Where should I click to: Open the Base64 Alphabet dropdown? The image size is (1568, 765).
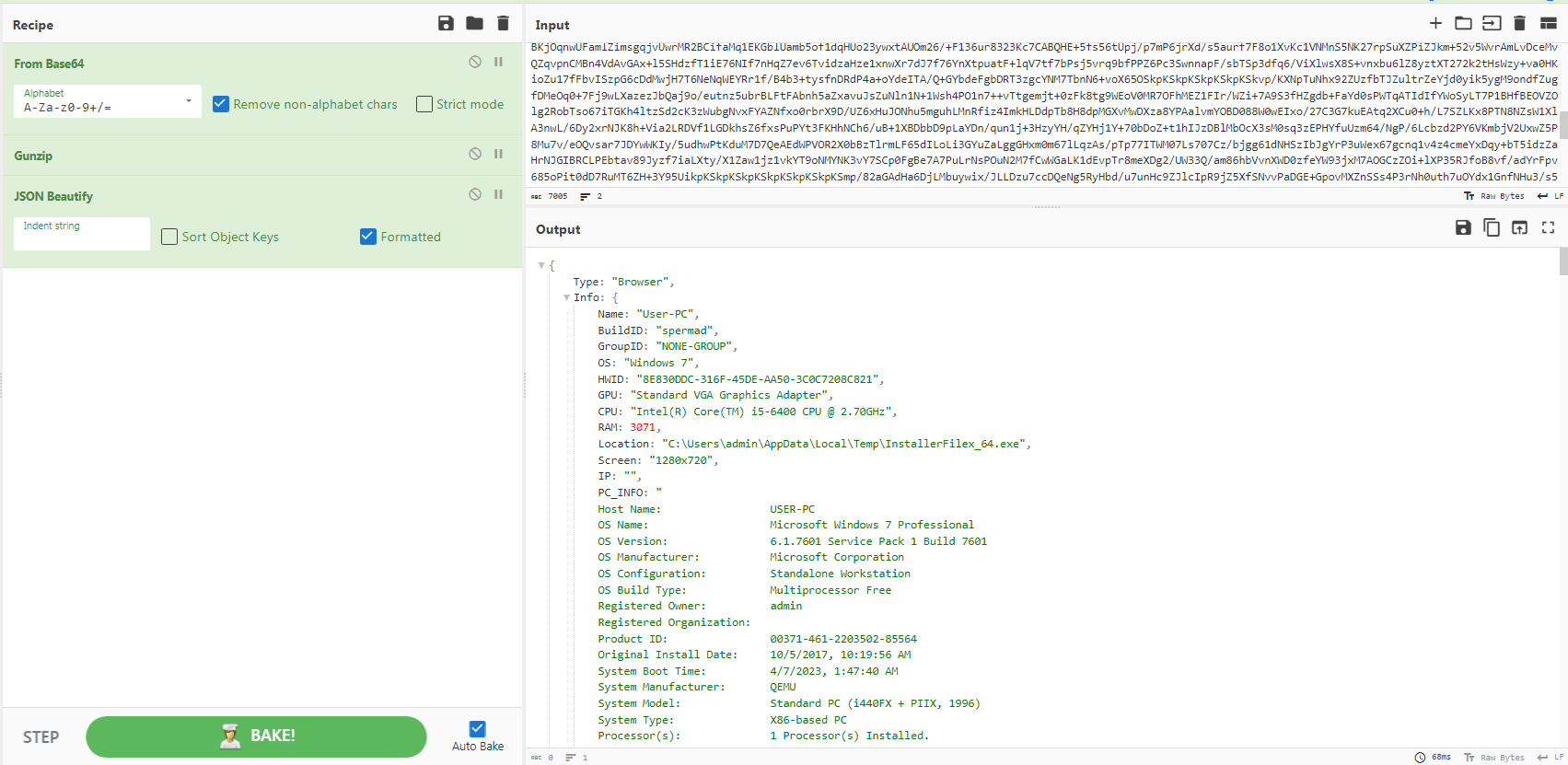107,101
